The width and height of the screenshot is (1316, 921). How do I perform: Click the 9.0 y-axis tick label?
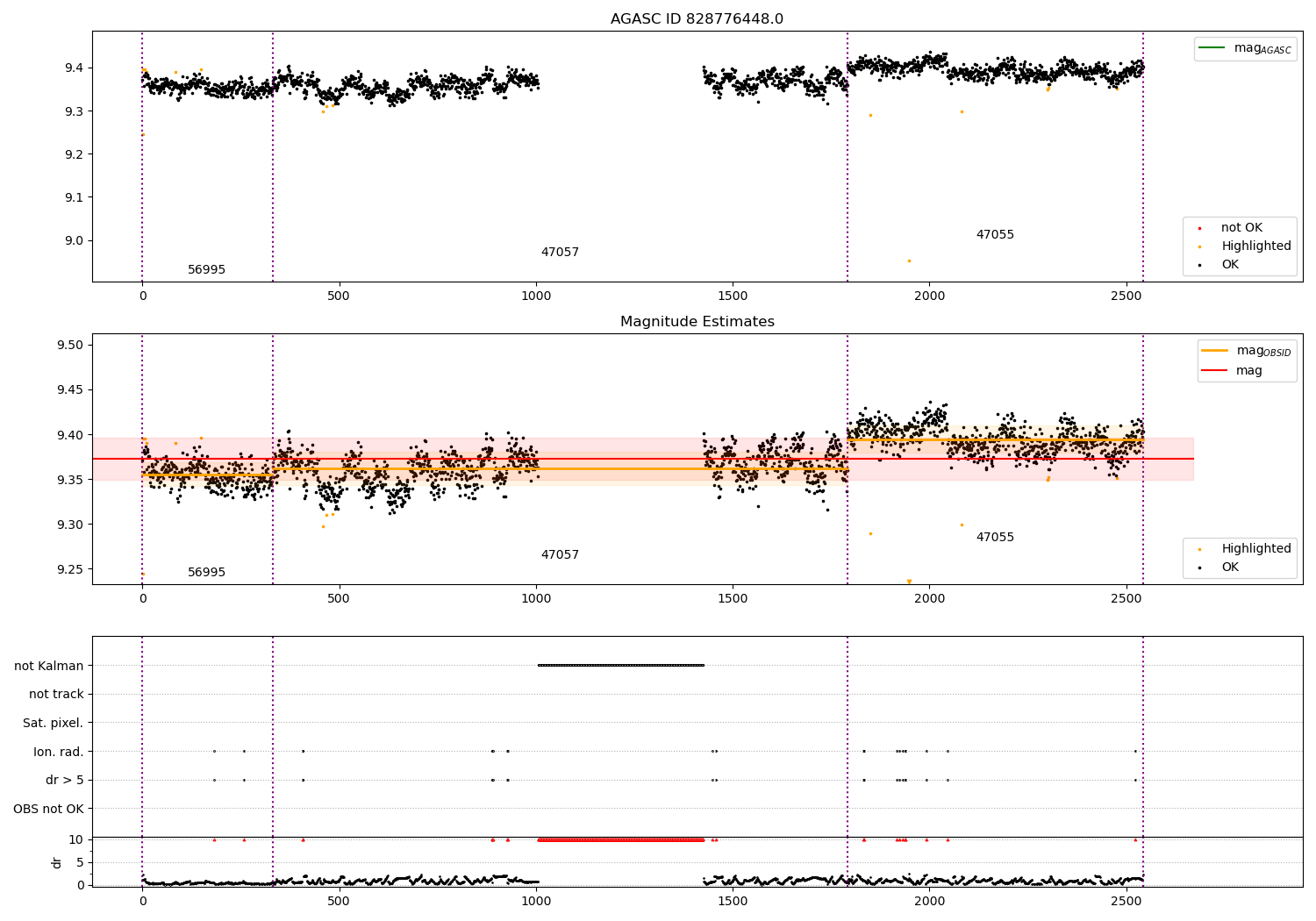[x=73, y=241]
